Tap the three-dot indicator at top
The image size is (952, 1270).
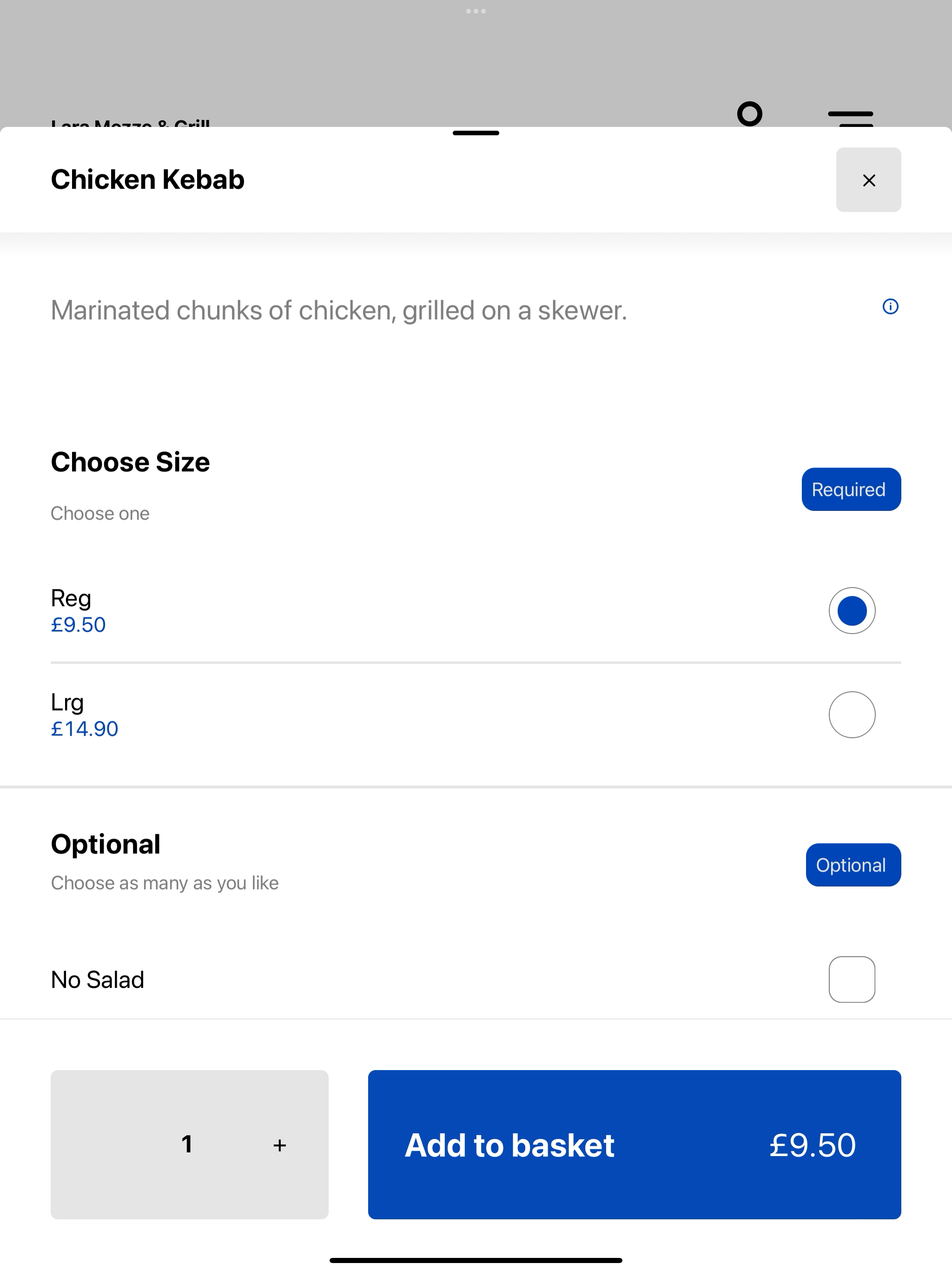pyautogui.click(x=476, y=11)
